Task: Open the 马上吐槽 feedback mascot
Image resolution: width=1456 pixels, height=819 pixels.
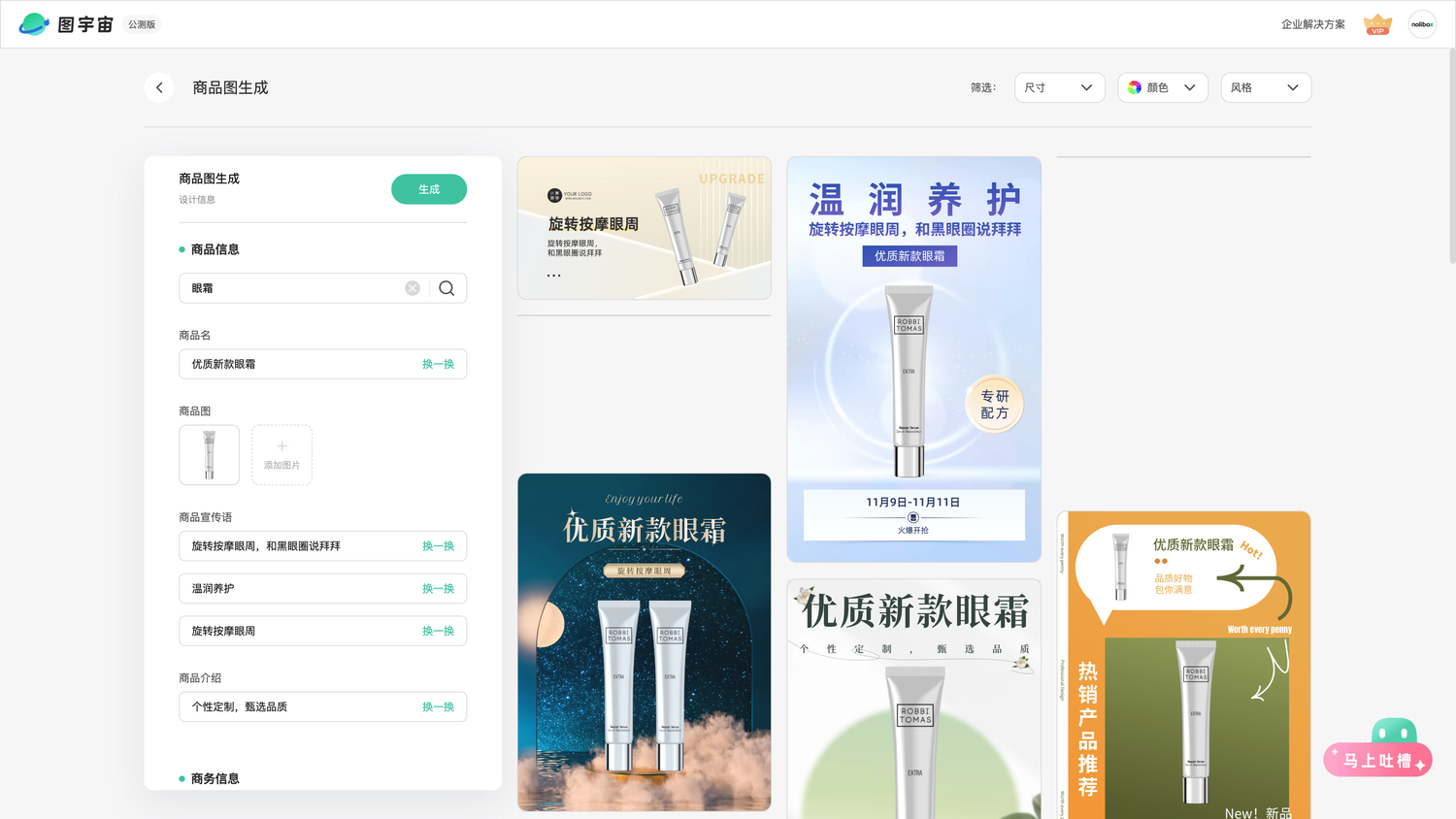Action: 1378,747
